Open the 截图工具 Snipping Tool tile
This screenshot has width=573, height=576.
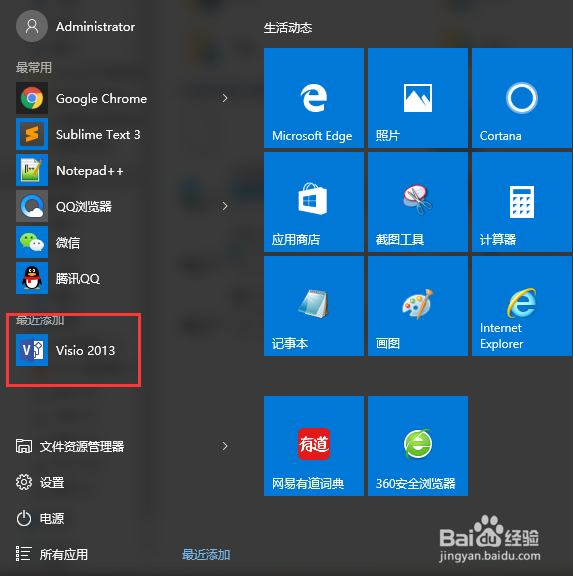(x=418, y=202)
